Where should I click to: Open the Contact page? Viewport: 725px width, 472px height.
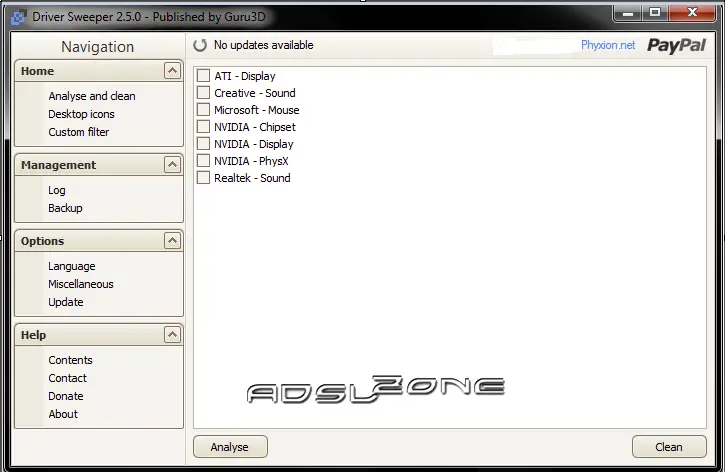68,378
